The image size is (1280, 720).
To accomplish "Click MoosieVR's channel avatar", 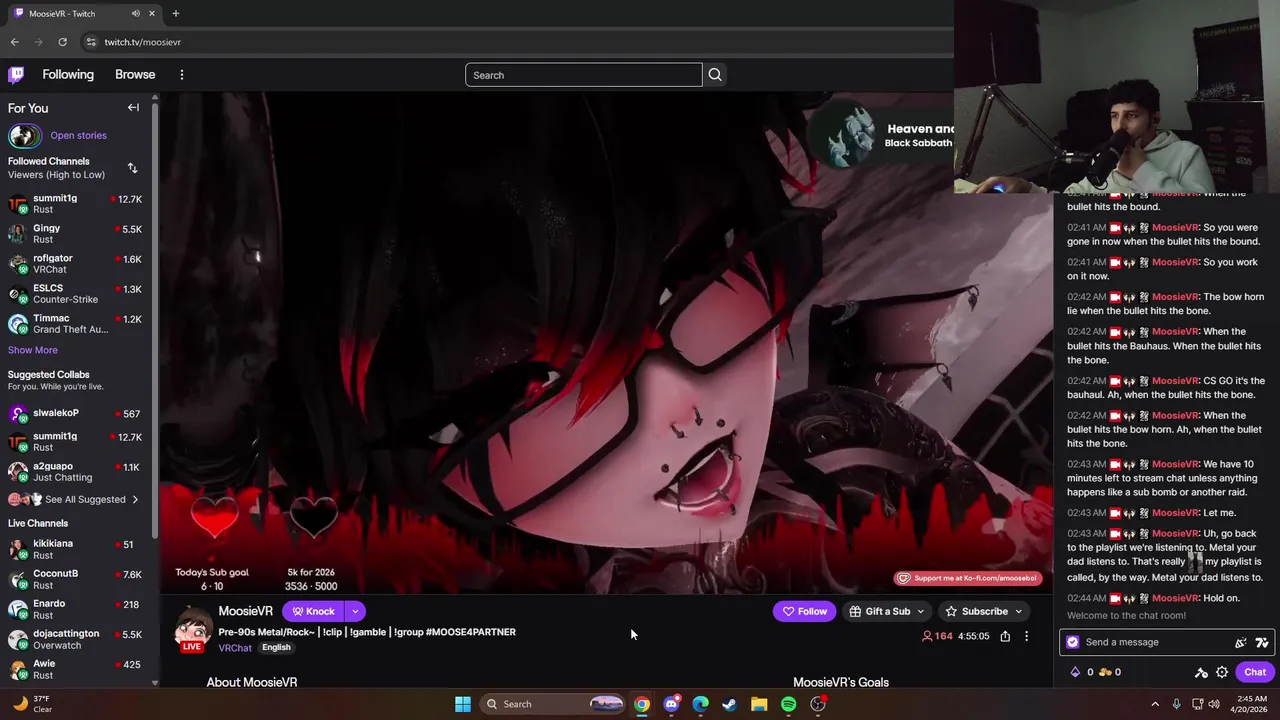I will coord(193,628).
